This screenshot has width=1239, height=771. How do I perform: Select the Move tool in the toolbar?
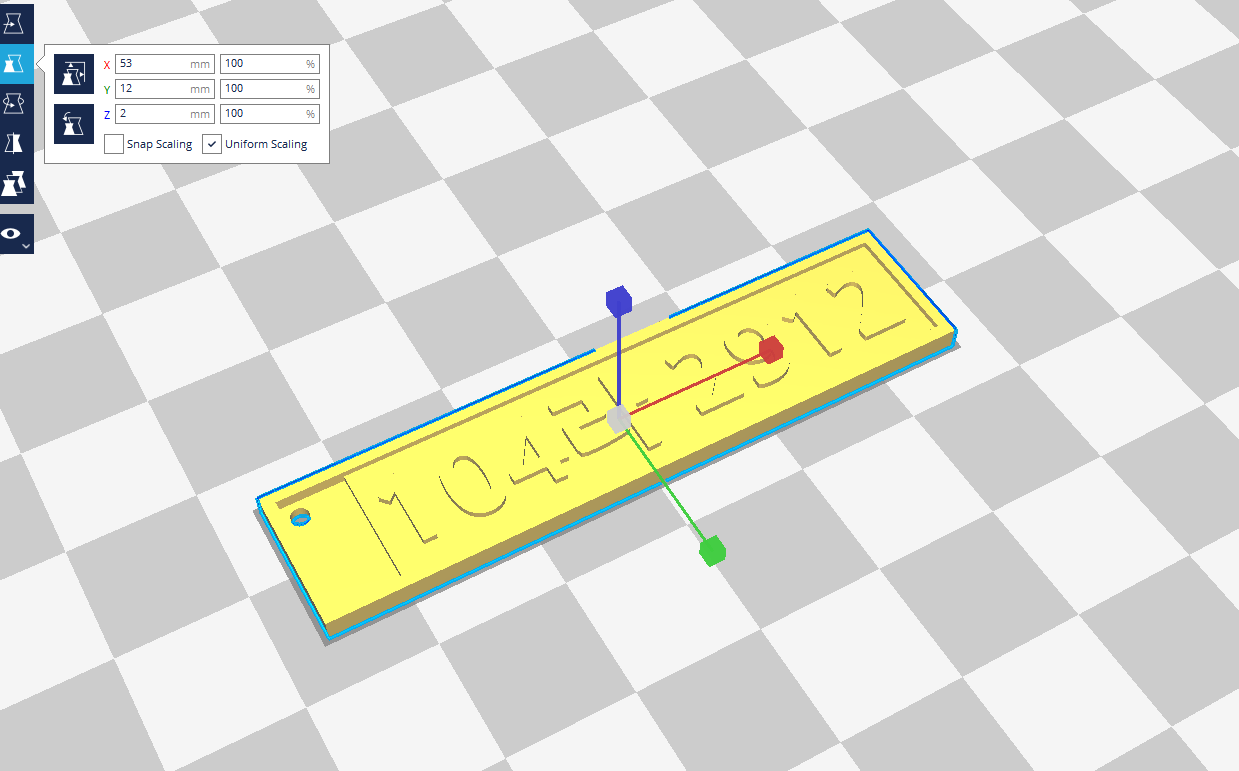pyautogui.click(x=14, y=23)
